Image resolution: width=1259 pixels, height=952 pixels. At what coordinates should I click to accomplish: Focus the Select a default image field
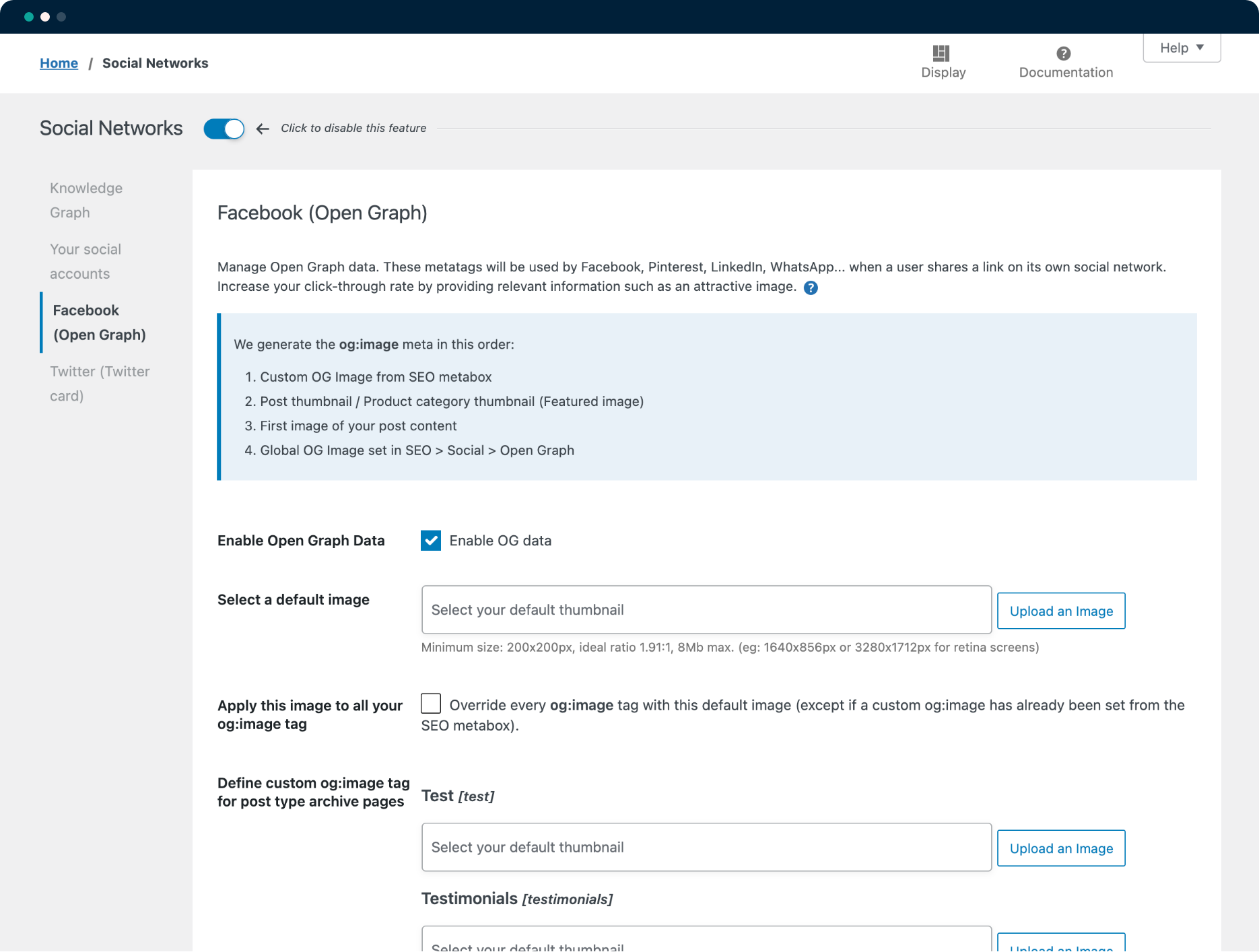[706, 610]
